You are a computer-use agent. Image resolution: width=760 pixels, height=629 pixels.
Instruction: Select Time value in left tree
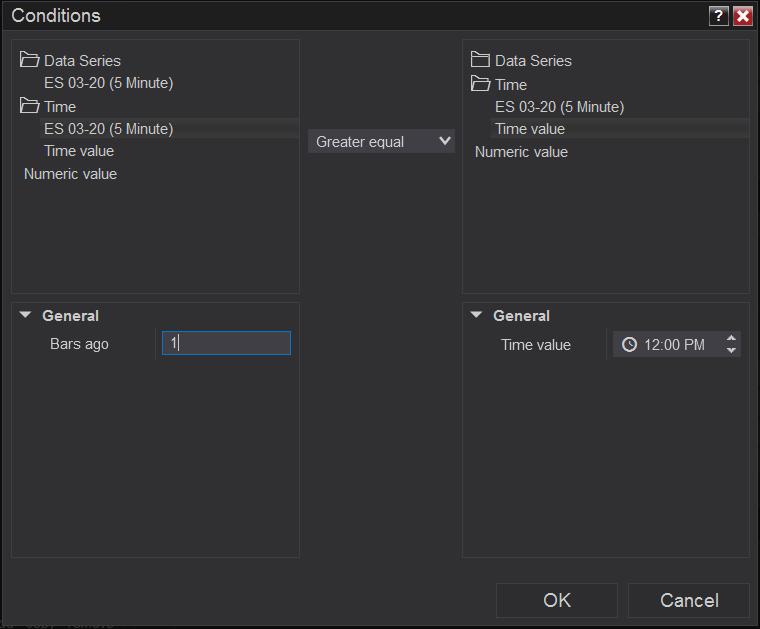79,151
